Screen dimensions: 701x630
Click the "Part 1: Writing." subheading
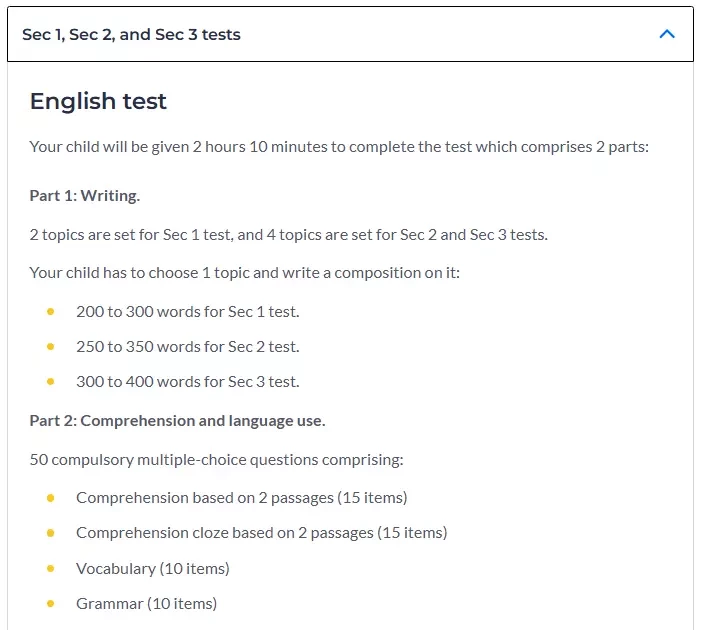click(x=85, y=196)
